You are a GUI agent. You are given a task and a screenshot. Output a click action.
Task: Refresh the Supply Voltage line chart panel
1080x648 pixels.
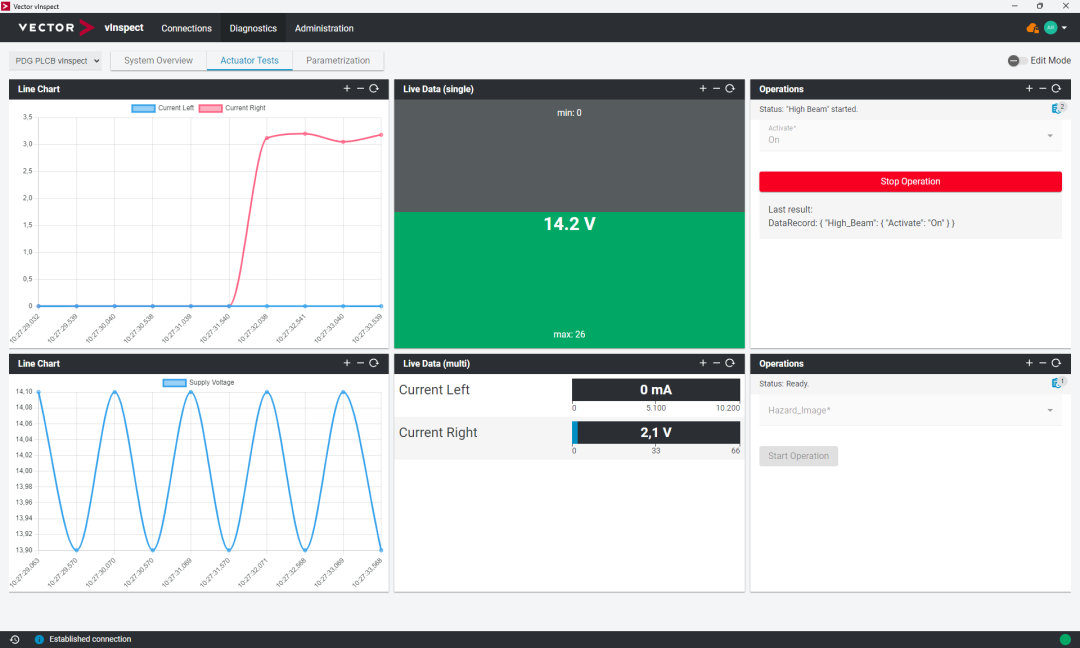(x=374, y=363)
